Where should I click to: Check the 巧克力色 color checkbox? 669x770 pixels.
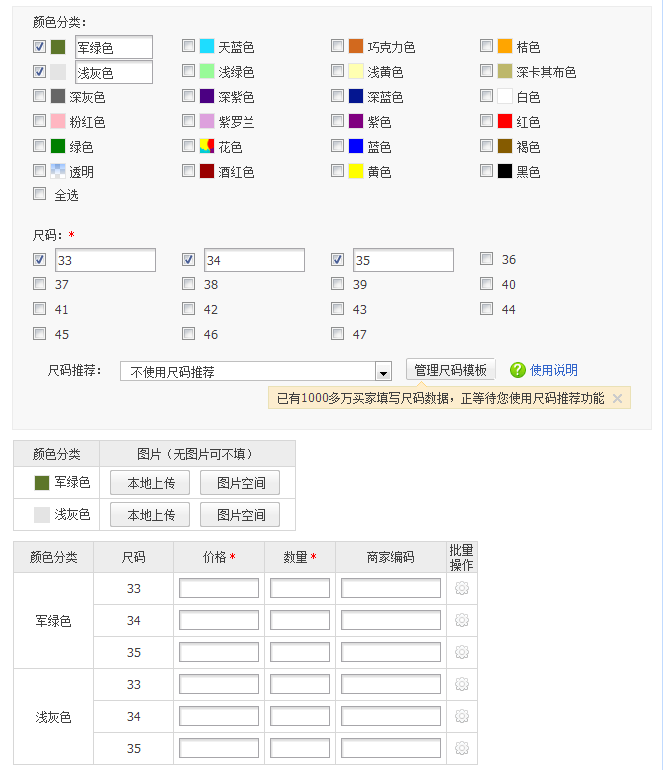337,46
